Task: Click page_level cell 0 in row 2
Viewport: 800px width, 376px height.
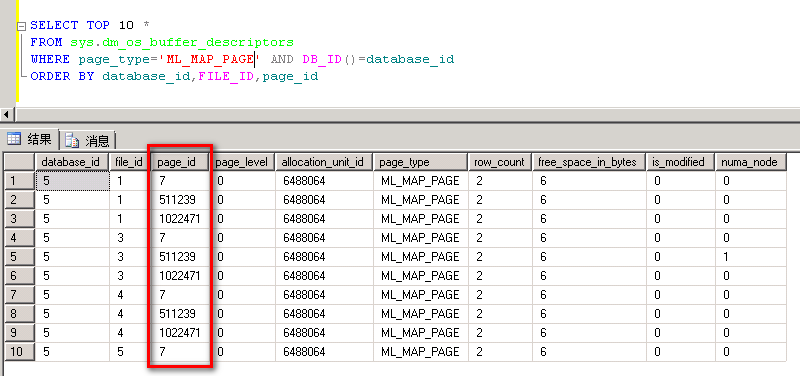Action: 243,199
